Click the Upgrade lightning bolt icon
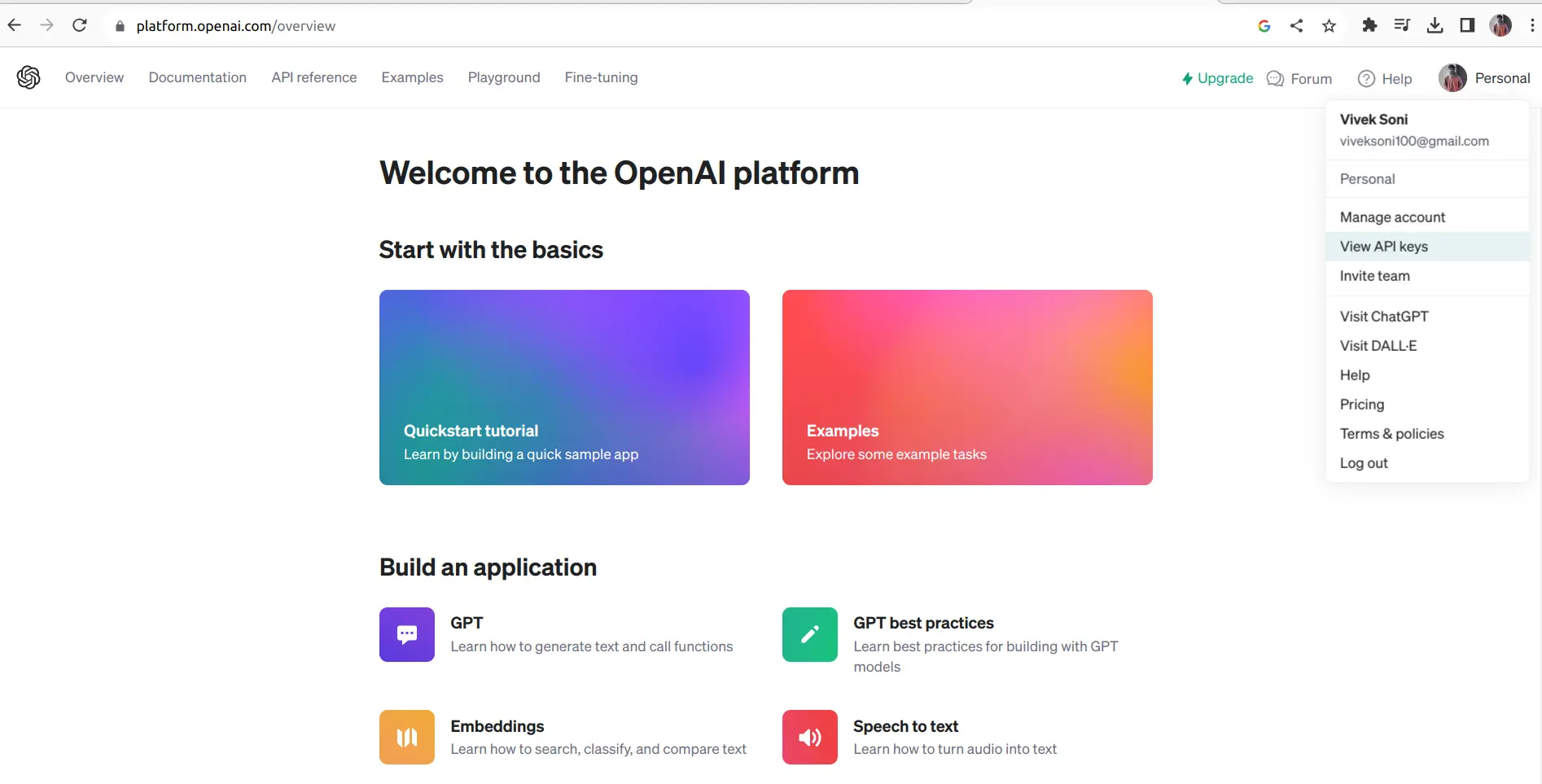1542x784 pixels. coord(1187,79)
